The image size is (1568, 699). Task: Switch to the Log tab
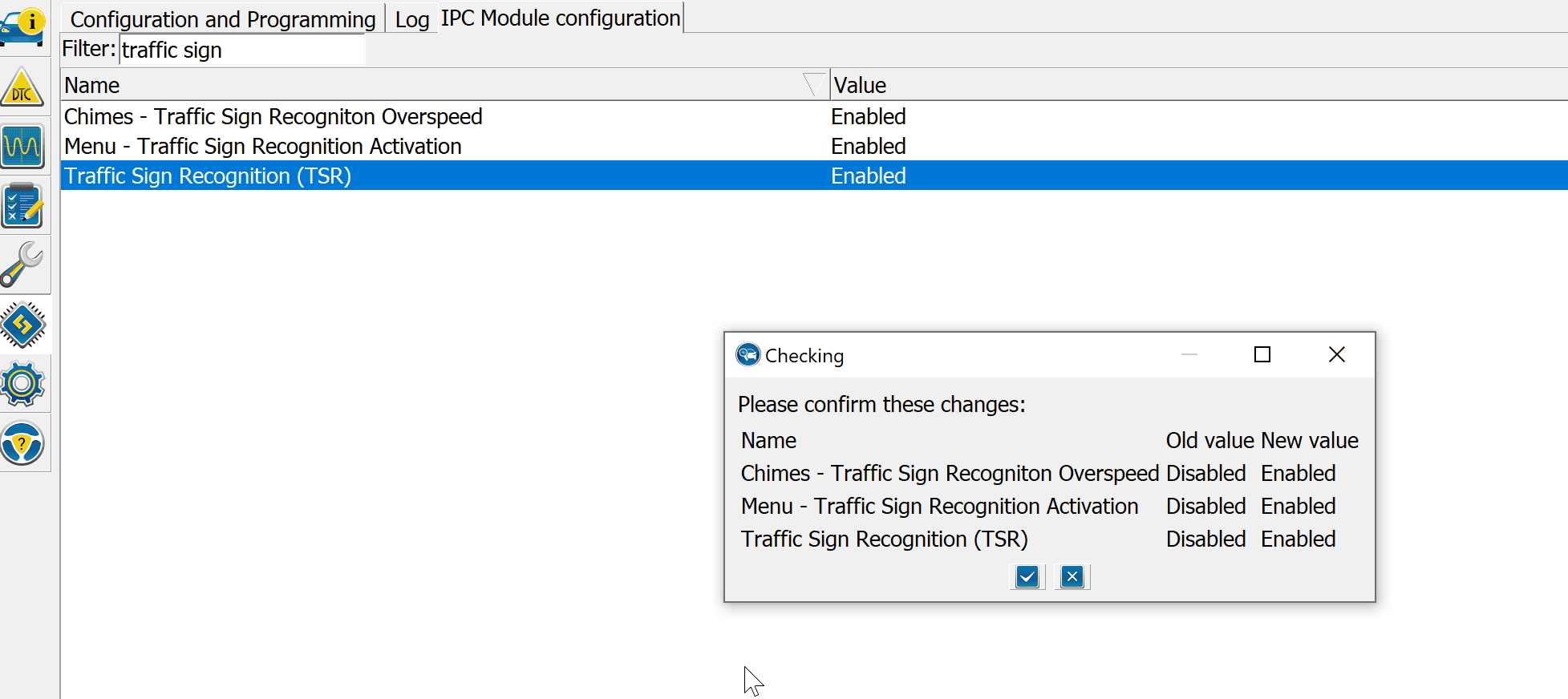coord(412,19)
